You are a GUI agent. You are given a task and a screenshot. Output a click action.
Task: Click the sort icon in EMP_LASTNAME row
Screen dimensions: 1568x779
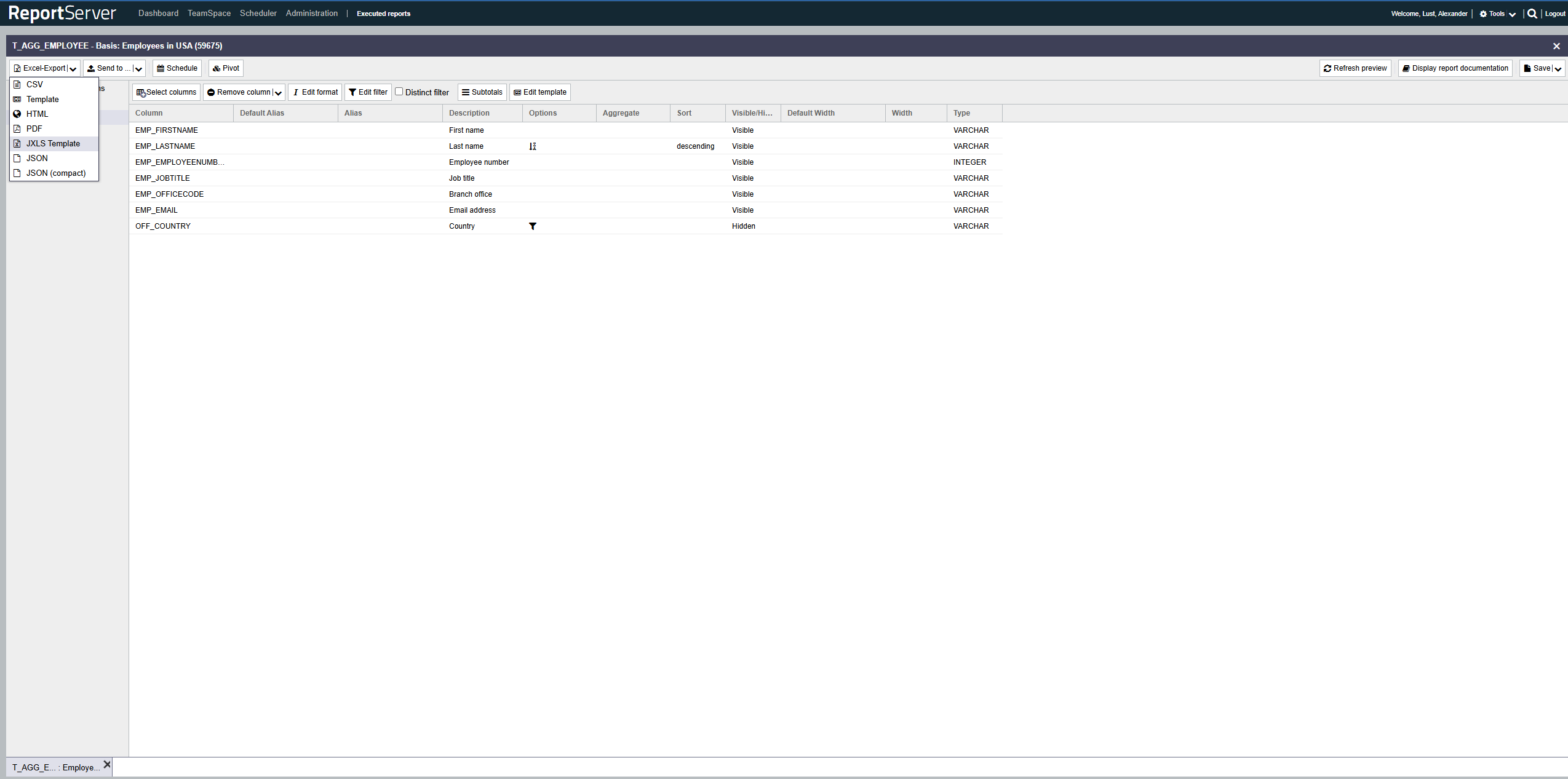[533, 146]
